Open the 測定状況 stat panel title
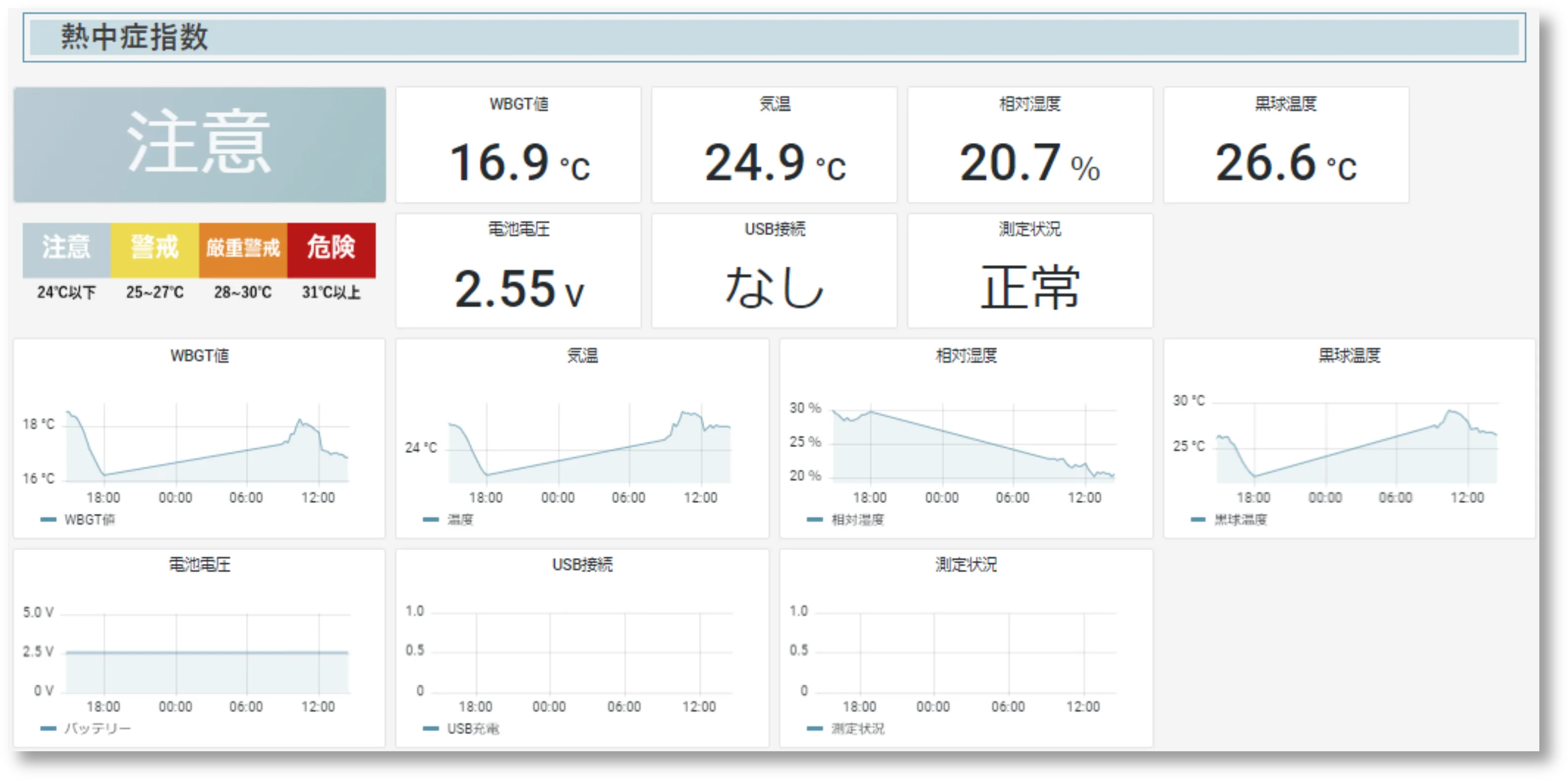Screen dimensions: 1568x780 [x=1030, y=229]
